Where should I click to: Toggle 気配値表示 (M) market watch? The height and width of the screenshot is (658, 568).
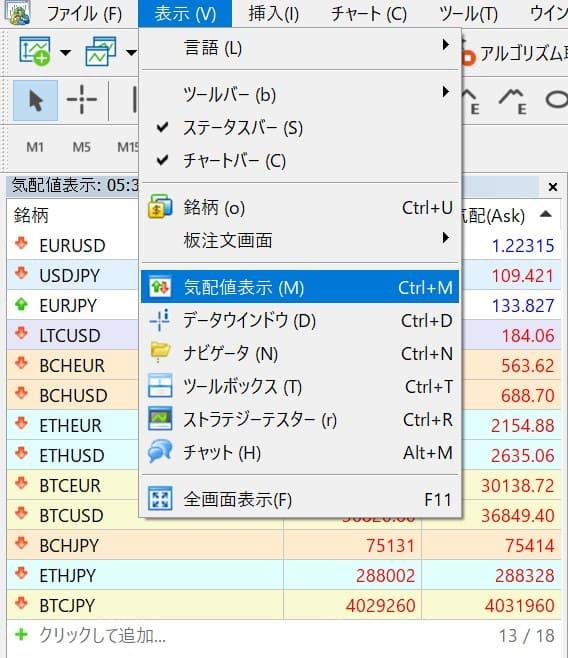click(300, 287)
